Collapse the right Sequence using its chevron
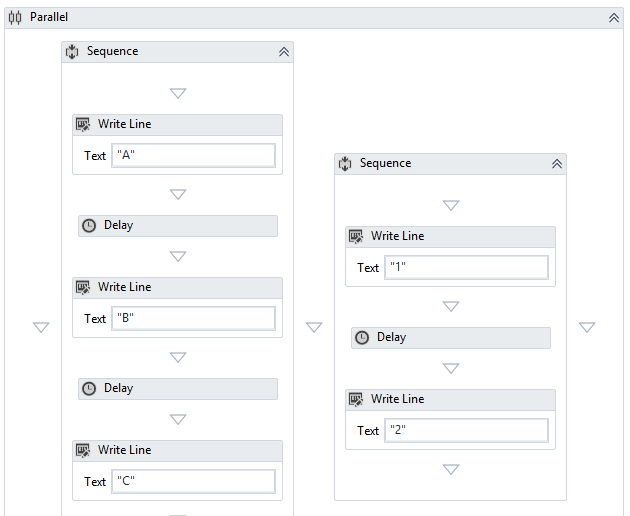The height and width of the screenshot is (516, 630). [x=556, y=163]
